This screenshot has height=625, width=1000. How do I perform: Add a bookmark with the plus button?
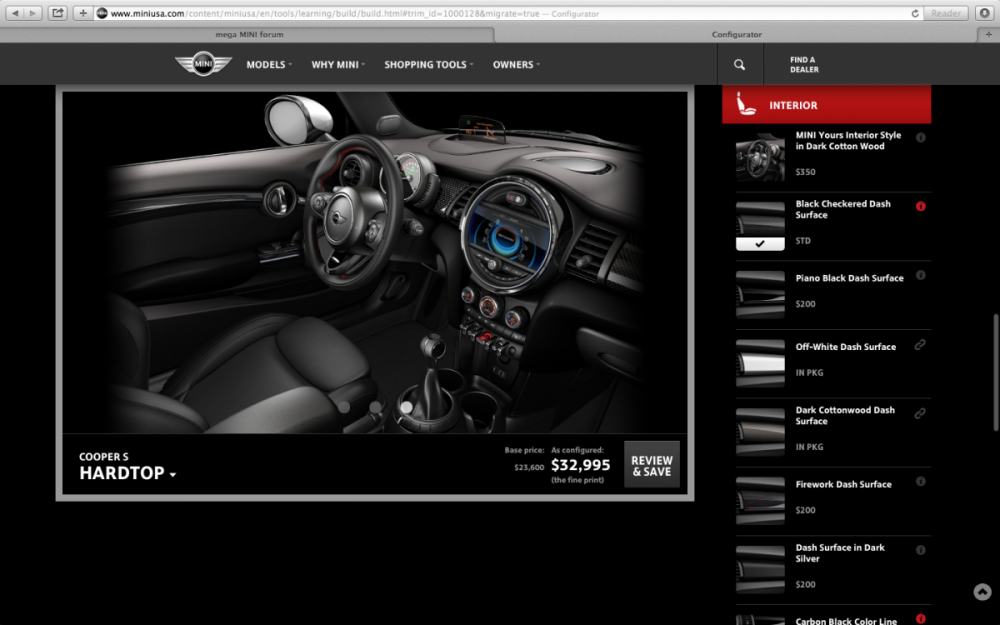pyautogui.click(x=83, y=13)
